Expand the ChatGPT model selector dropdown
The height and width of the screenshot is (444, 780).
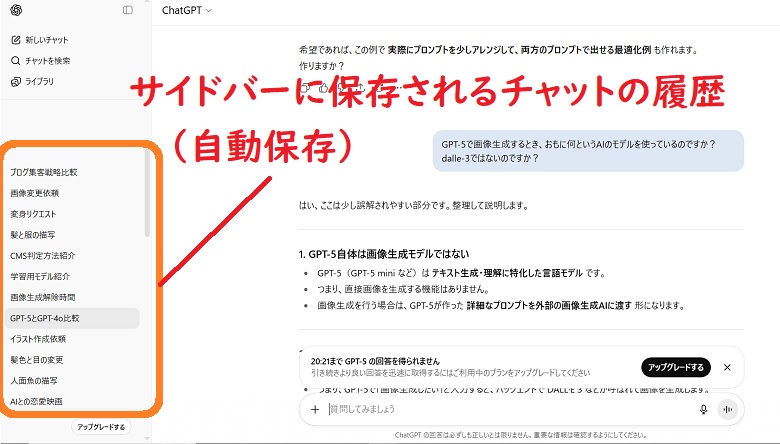[186, 10]
